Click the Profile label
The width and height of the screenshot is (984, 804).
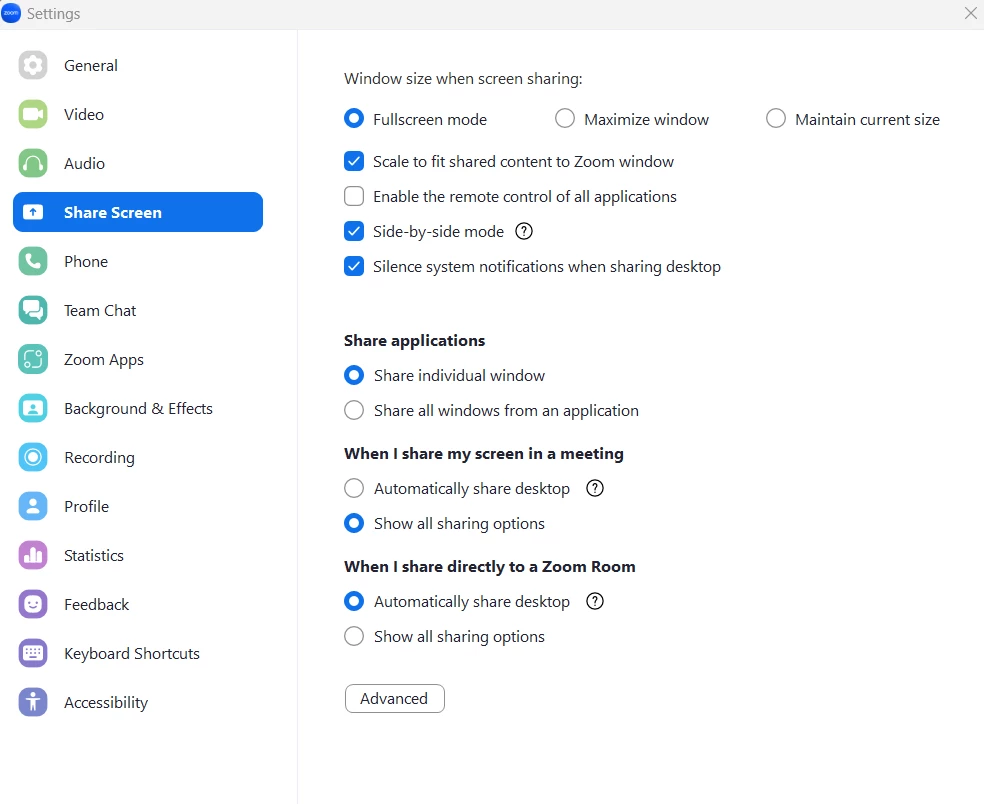click(x=87, y=507)
